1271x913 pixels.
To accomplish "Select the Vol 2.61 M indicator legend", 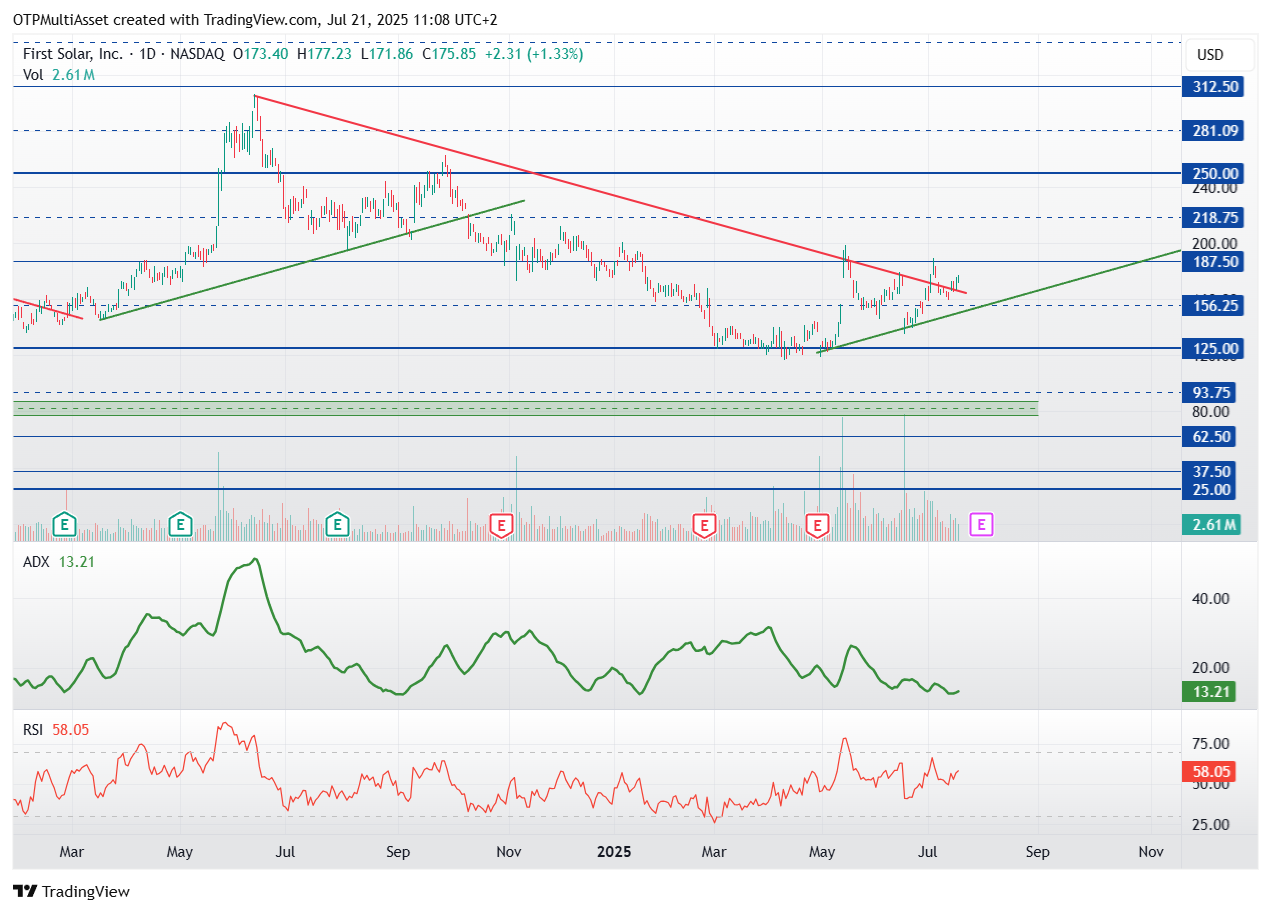I will click(59, 74).
